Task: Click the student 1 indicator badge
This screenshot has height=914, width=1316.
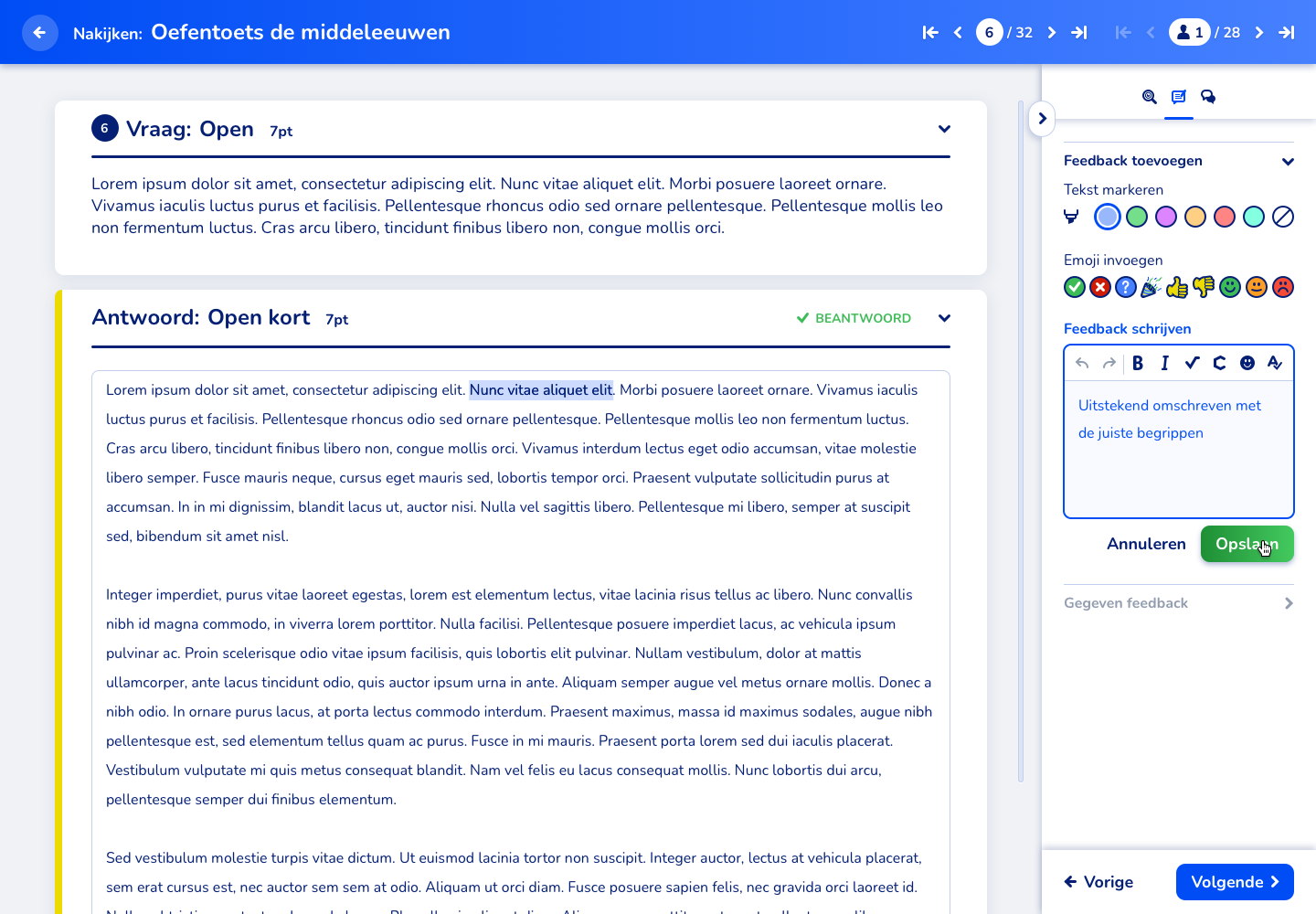Action: 1189,33
